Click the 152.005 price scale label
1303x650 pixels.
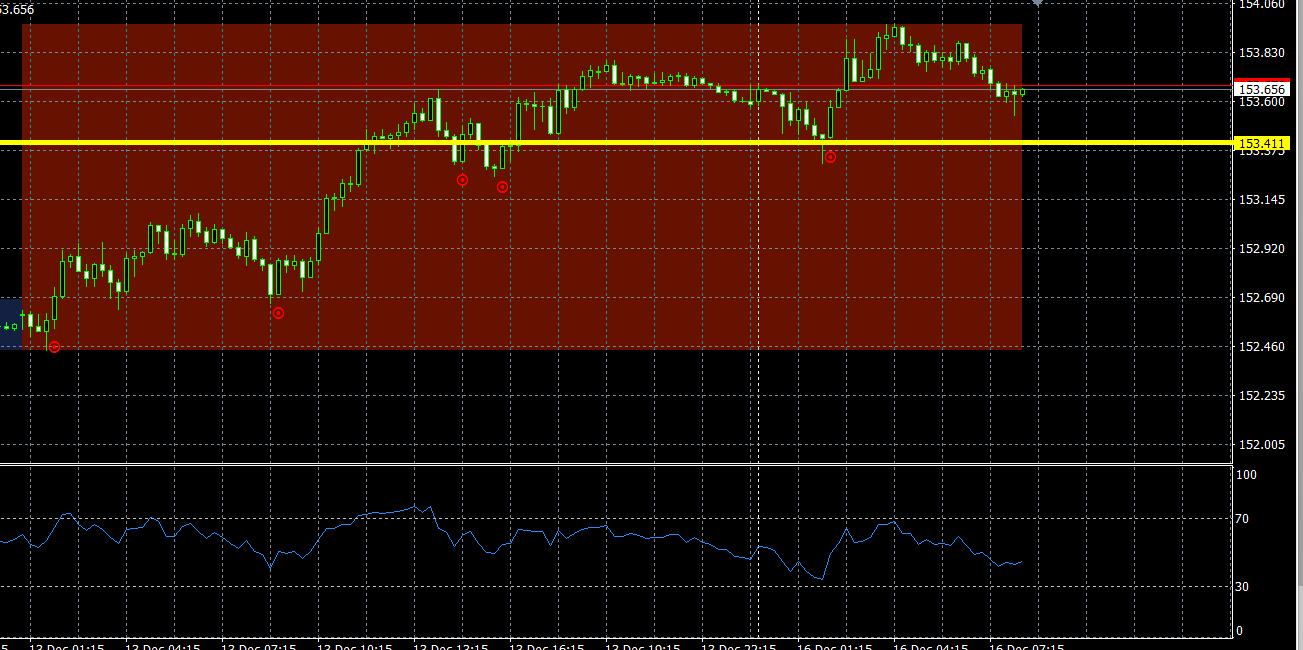[x=1261, y=445]
